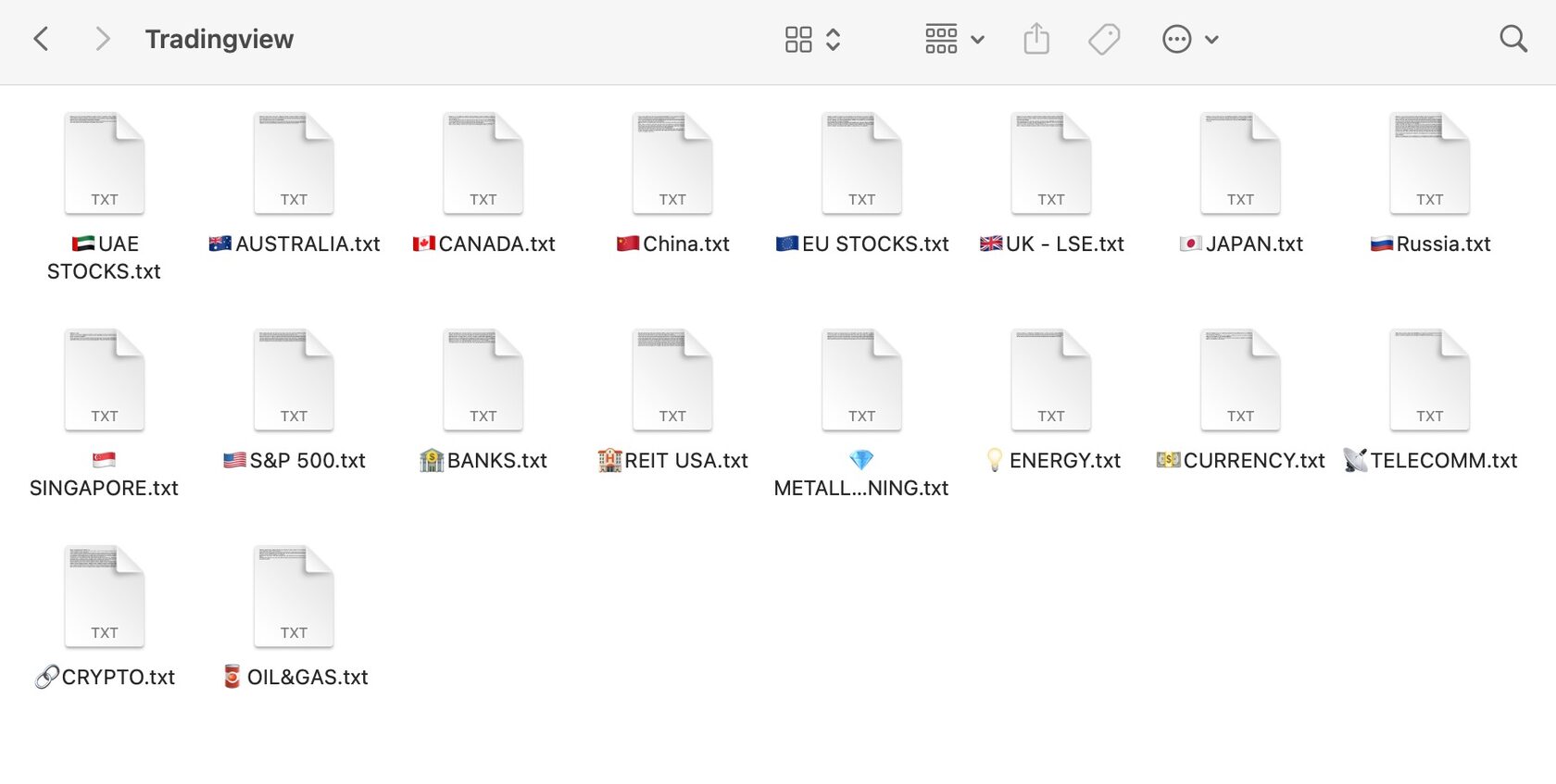The width and height of the screenshot is (1556, 784).
Task: Click the EU STOCKS.txt file name
Action: (x=862, y=244)
